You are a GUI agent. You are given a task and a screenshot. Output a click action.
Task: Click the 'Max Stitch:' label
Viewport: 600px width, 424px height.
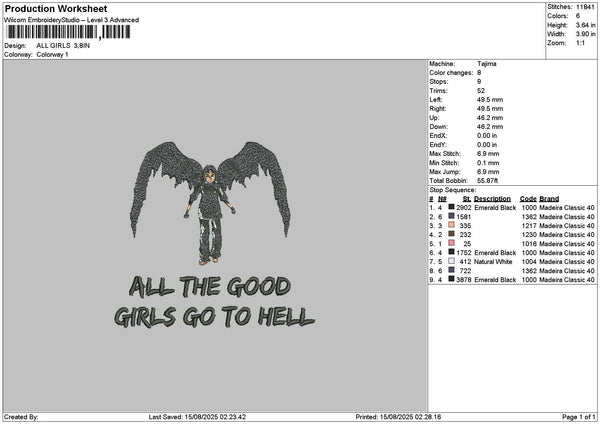[x=445, y=154]
